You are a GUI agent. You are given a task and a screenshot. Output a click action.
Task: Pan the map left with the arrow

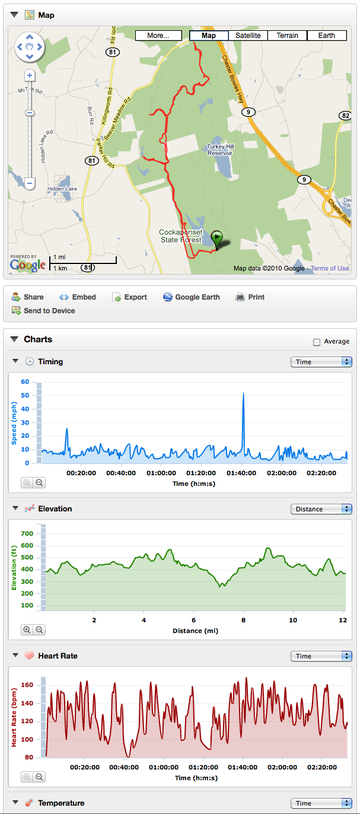[21, 46]
